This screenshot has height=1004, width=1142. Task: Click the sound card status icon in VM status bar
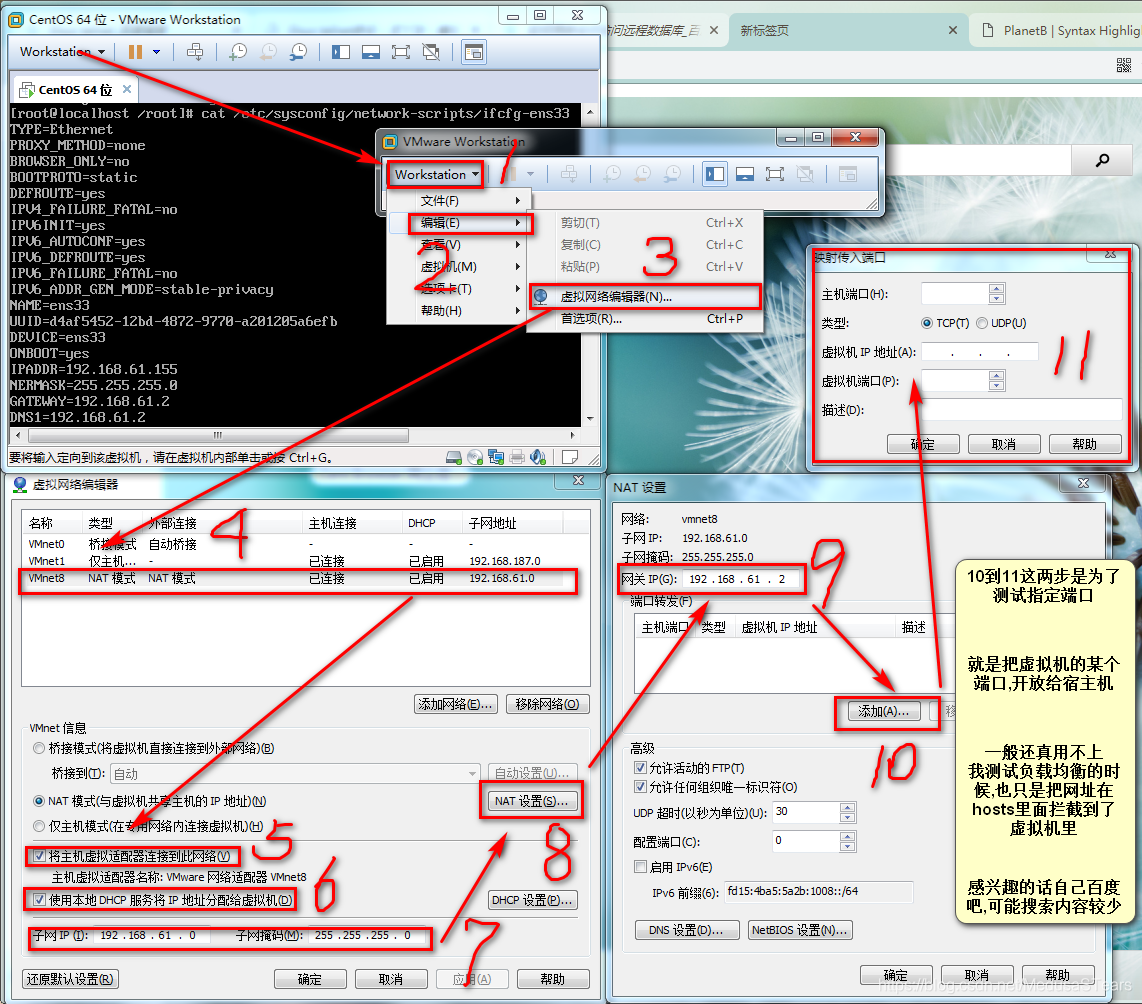538,457
